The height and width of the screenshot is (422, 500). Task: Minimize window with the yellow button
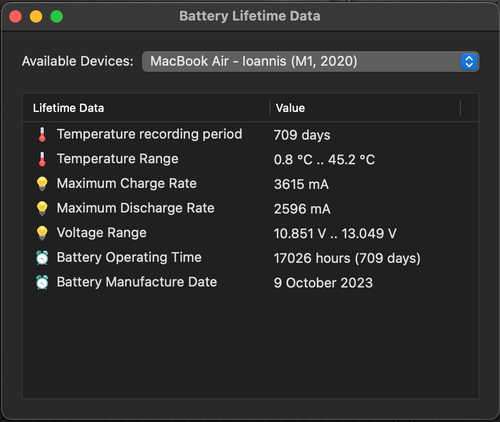tap(36, 16)
